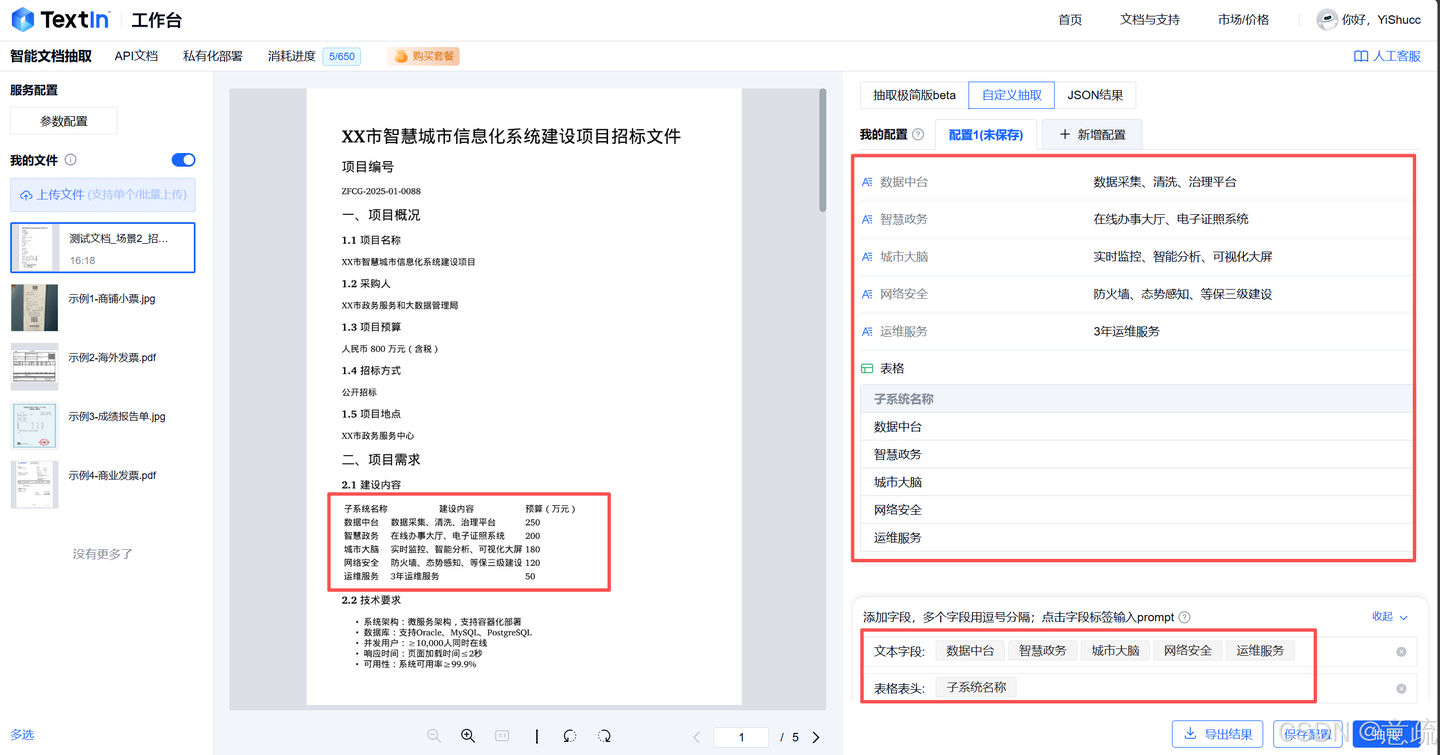Viewport: 1440px width, 755px height.
Task: Click the help icon after the prompt hint
Action: tap(1184, 617)
